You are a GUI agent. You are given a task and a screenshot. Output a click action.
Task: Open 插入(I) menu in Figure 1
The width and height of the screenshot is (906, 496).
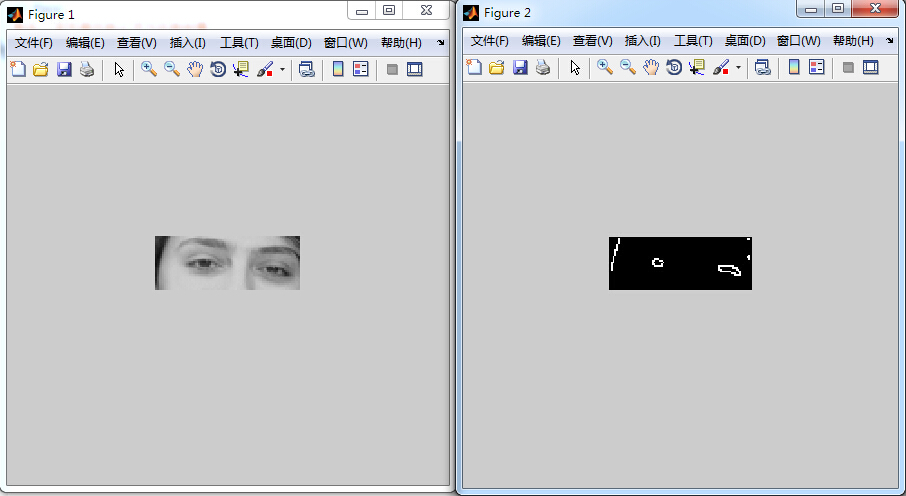click(187, 43)
